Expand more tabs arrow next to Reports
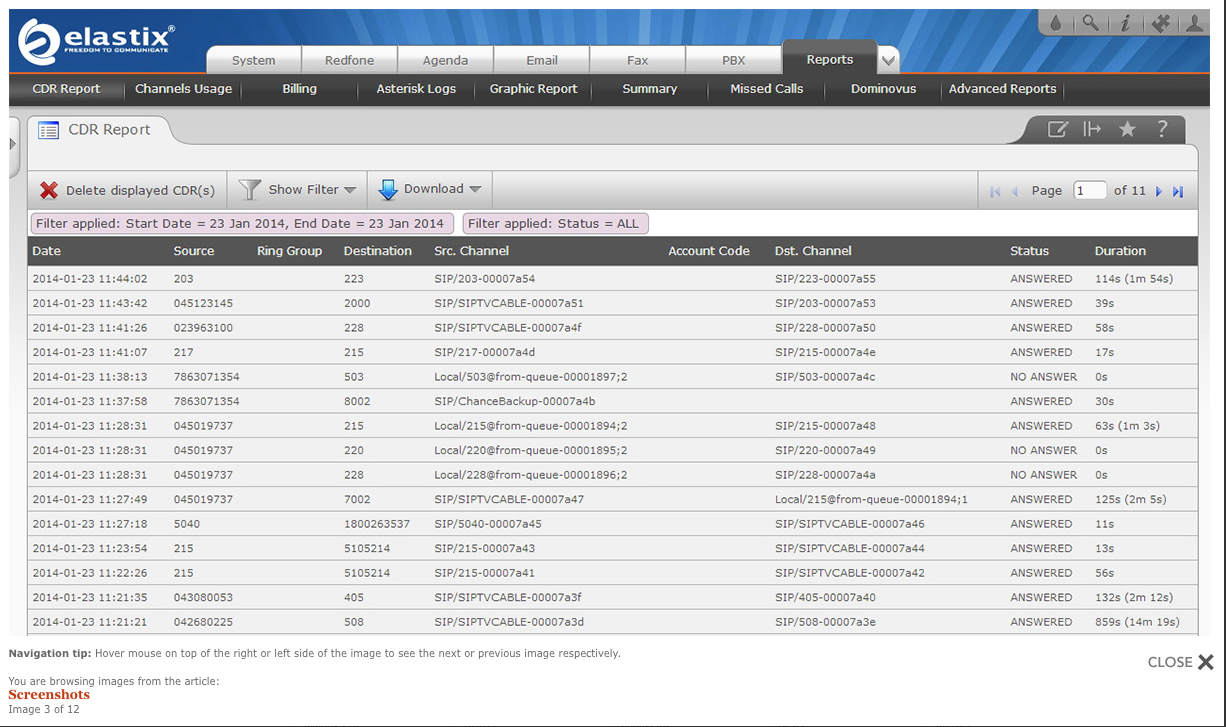Image resolution: width=1226 pixels, height=727 pixels. 889,62
